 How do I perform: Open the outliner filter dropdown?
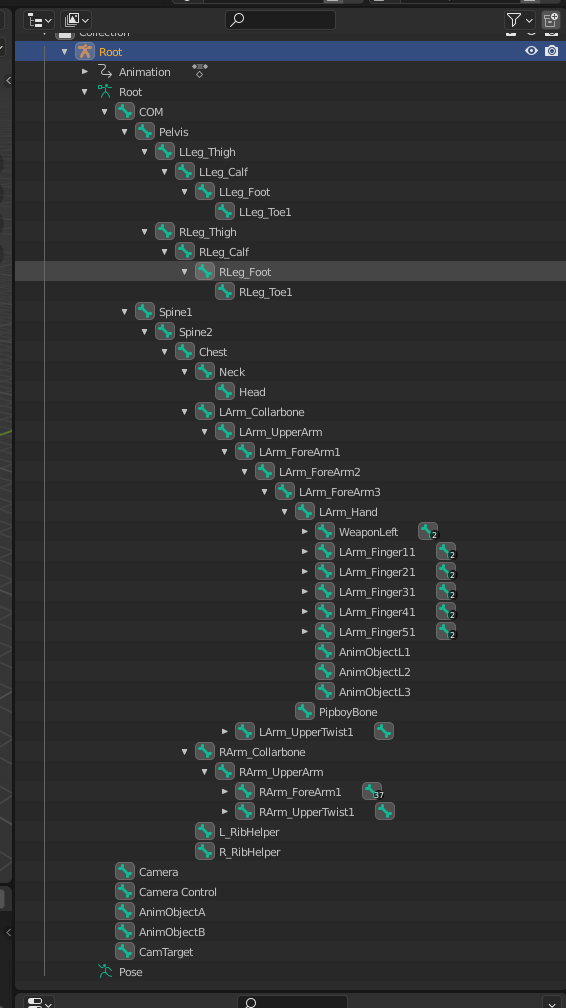[x=520, y=20]
